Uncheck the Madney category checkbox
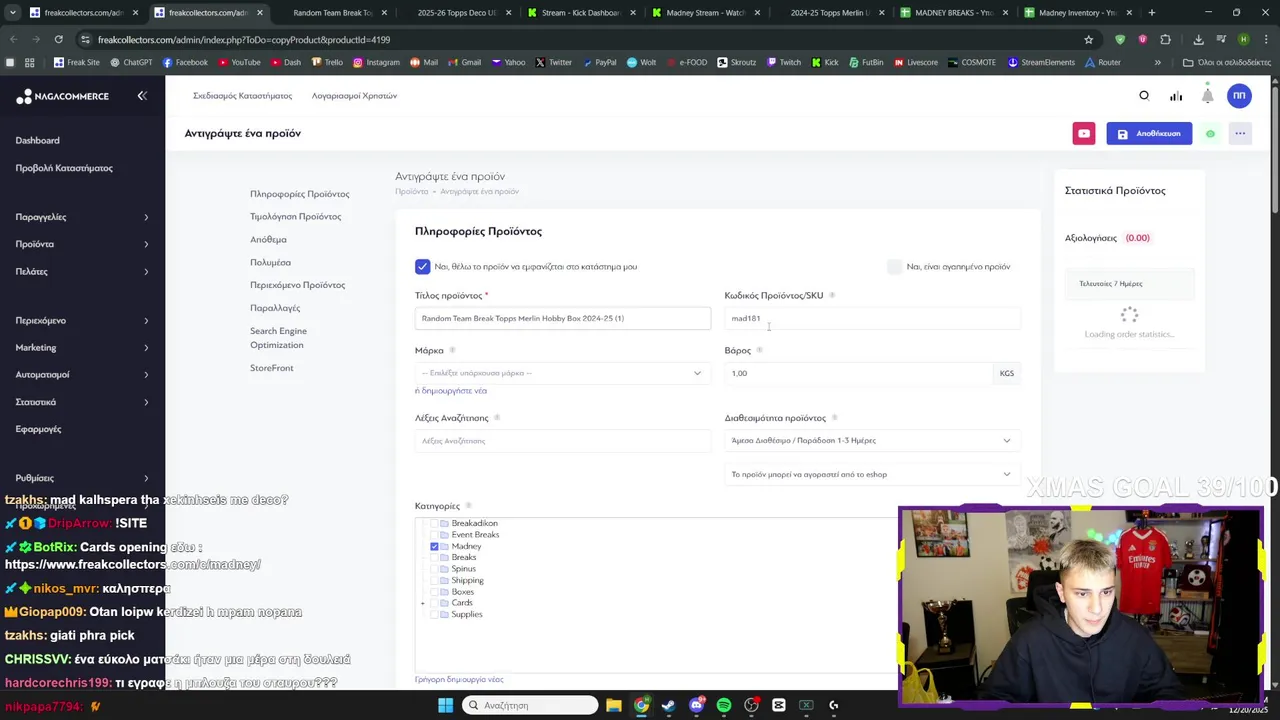Image resolution: width=1280 pixels, height=720 pixels. (434, 547)
